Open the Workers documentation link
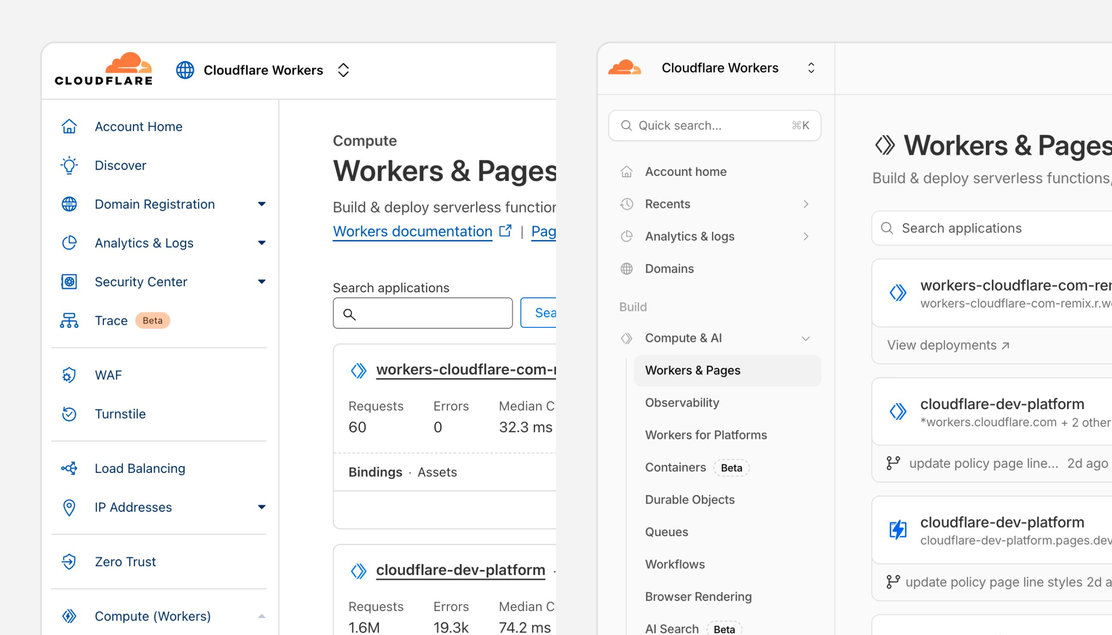 pos(412,231)
